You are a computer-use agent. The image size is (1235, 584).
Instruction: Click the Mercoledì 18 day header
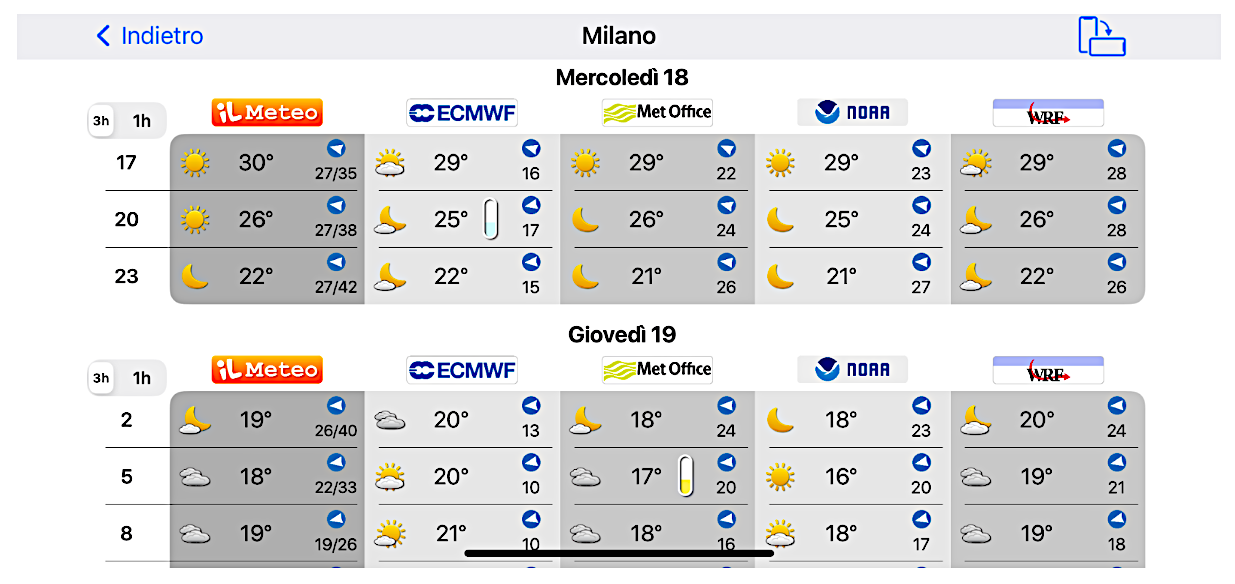click(622, 78)
